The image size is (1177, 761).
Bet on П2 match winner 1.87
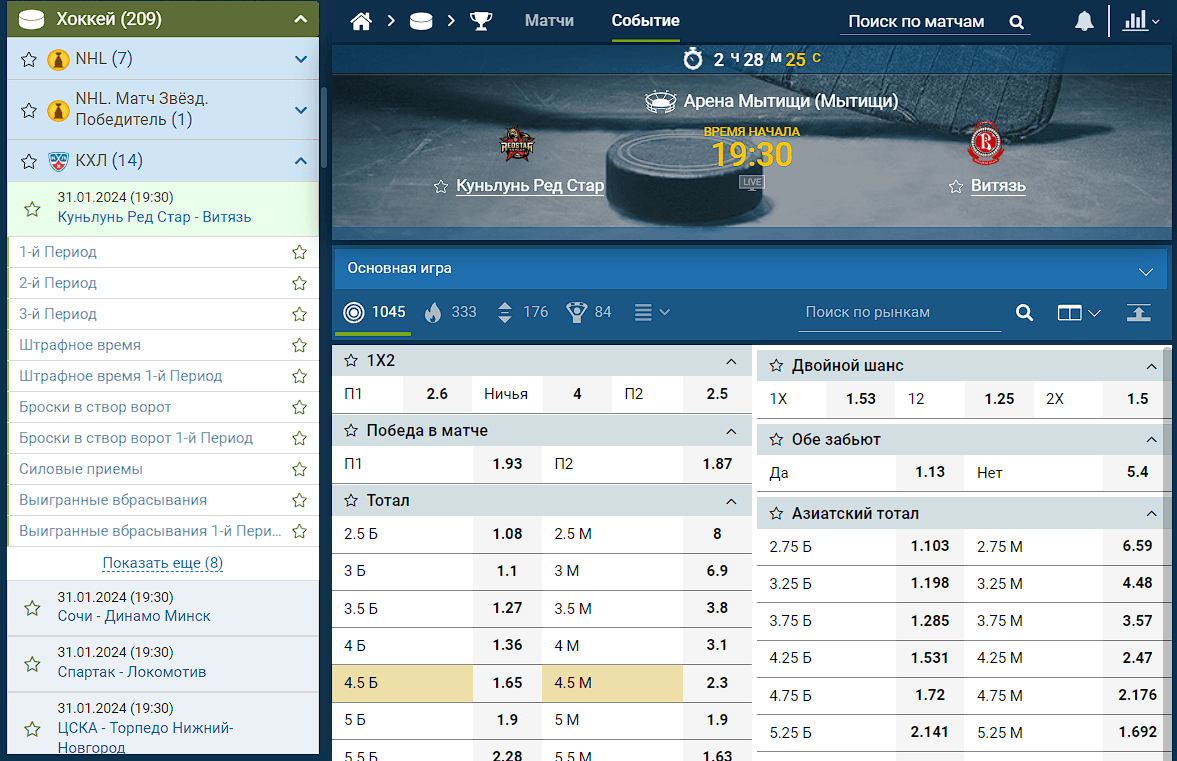click(717, 464)
